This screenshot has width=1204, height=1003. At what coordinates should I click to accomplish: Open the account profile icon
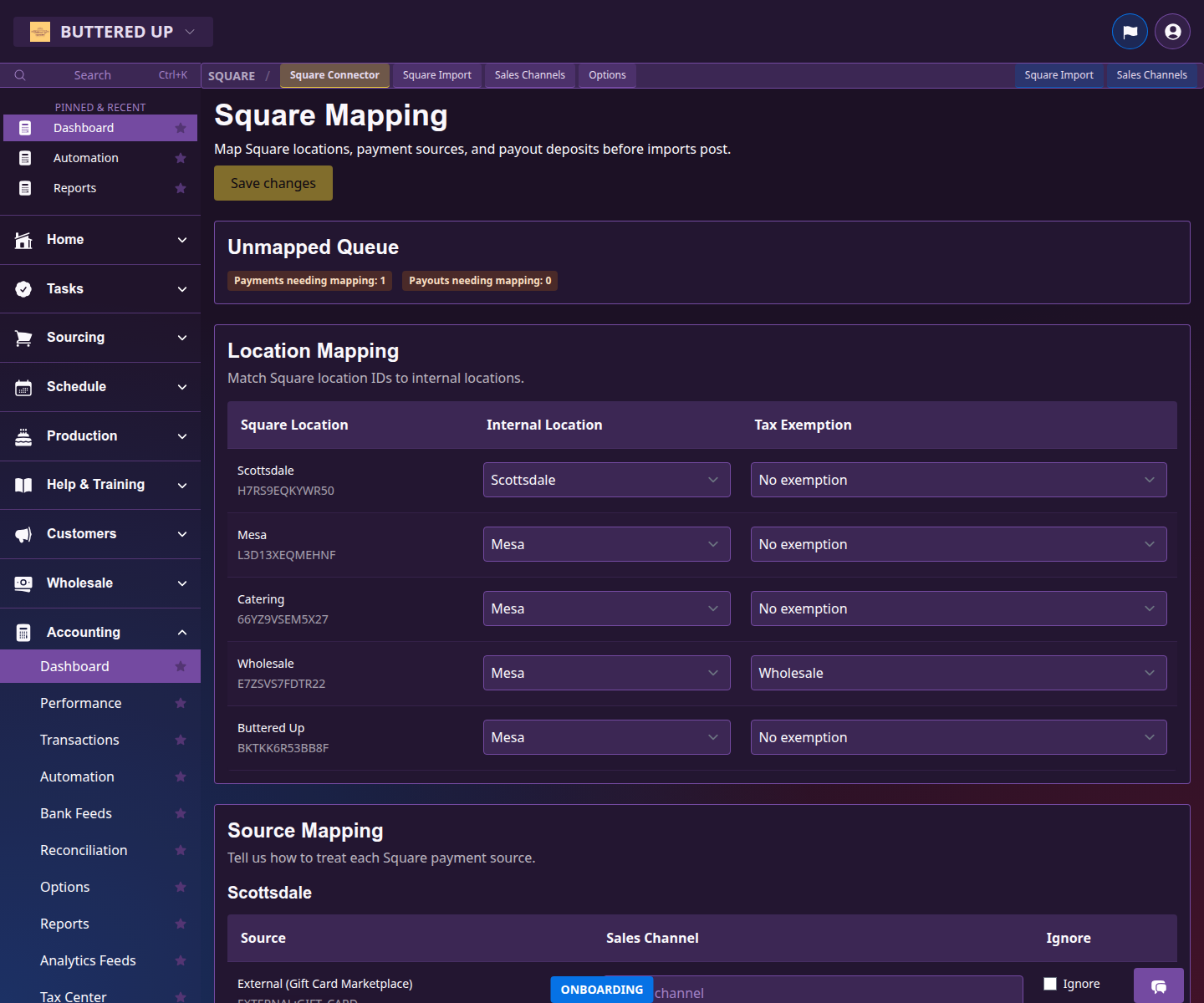[1171, 31]
